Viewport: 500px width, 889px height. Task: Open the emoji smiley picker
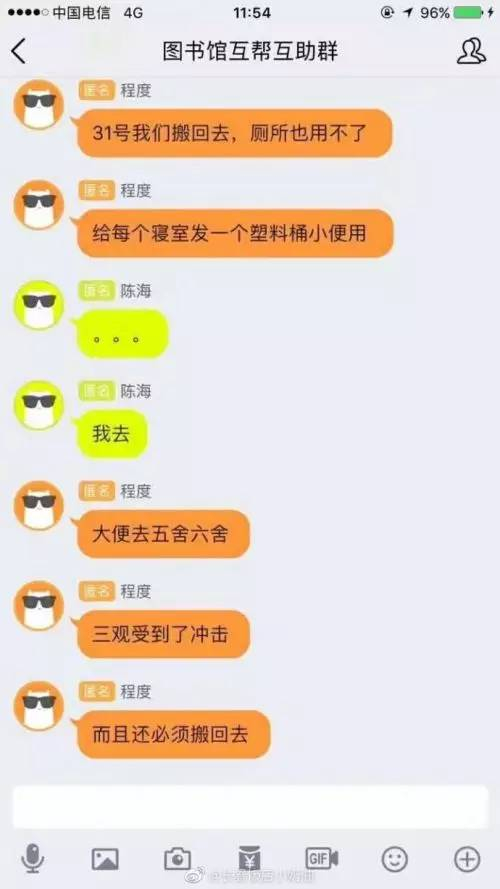click(395, 859)
